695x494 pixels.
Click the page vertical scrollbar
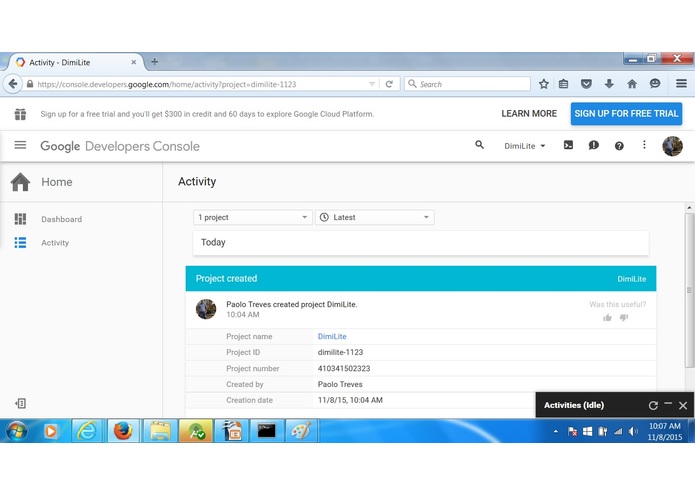click(689, 290)
